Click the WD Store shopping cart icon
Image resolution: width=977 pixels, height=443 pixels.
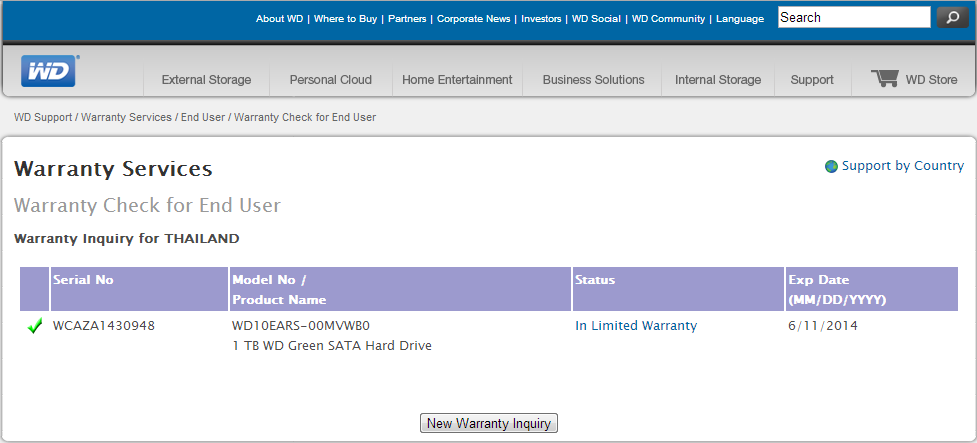pos(885,79)
